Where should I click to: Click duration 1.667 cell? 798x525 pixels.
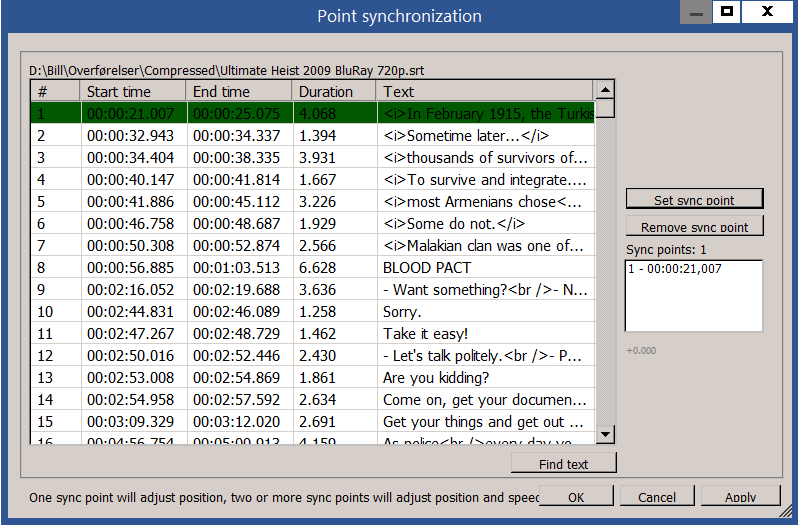(335, 180)
